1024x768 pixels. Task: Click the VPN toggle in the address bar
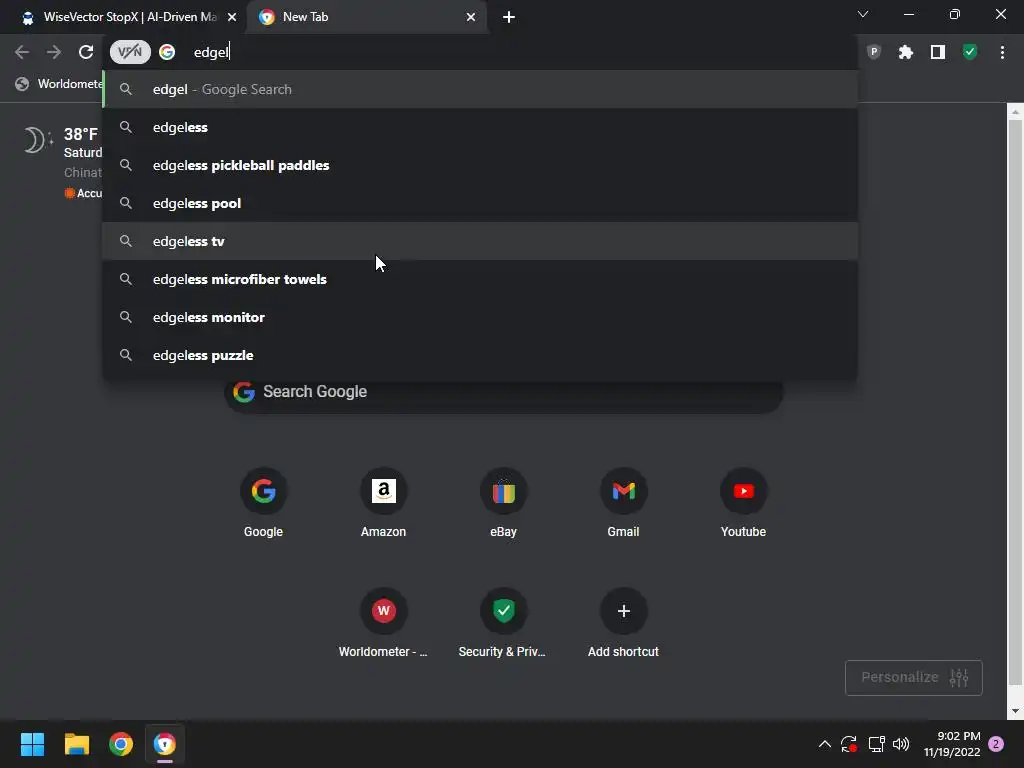130,52
